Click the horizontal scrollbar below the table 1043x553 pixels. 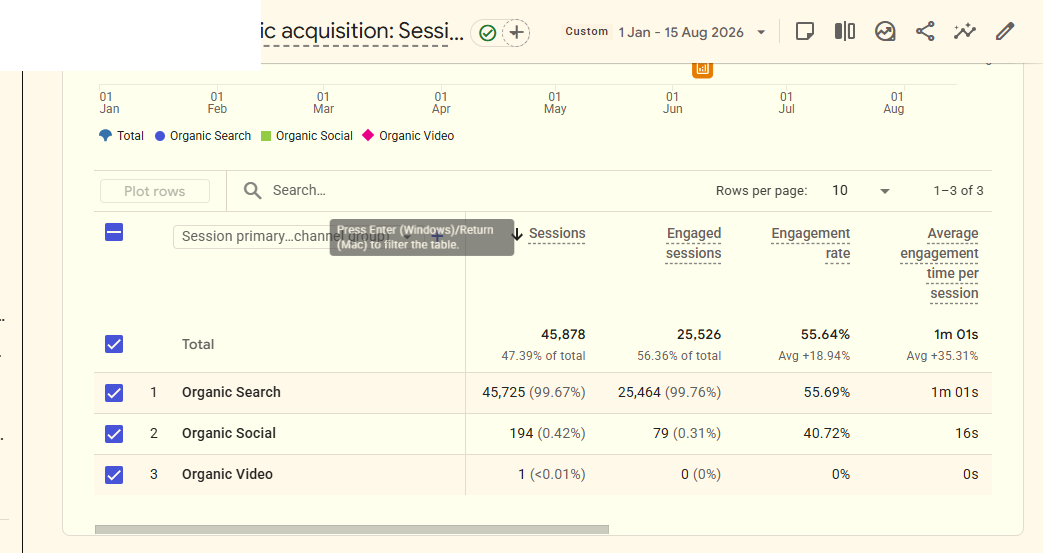pyautogui.click(x=352, y=530)
